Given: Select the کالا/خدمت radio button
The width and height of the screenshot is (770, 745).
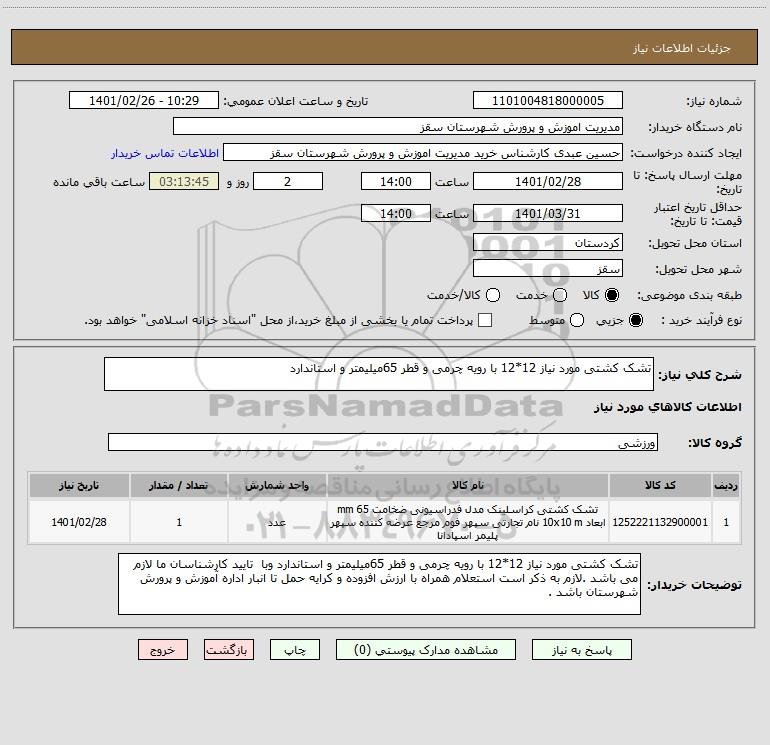Looking at the screenshot, I should pos(493,295).
